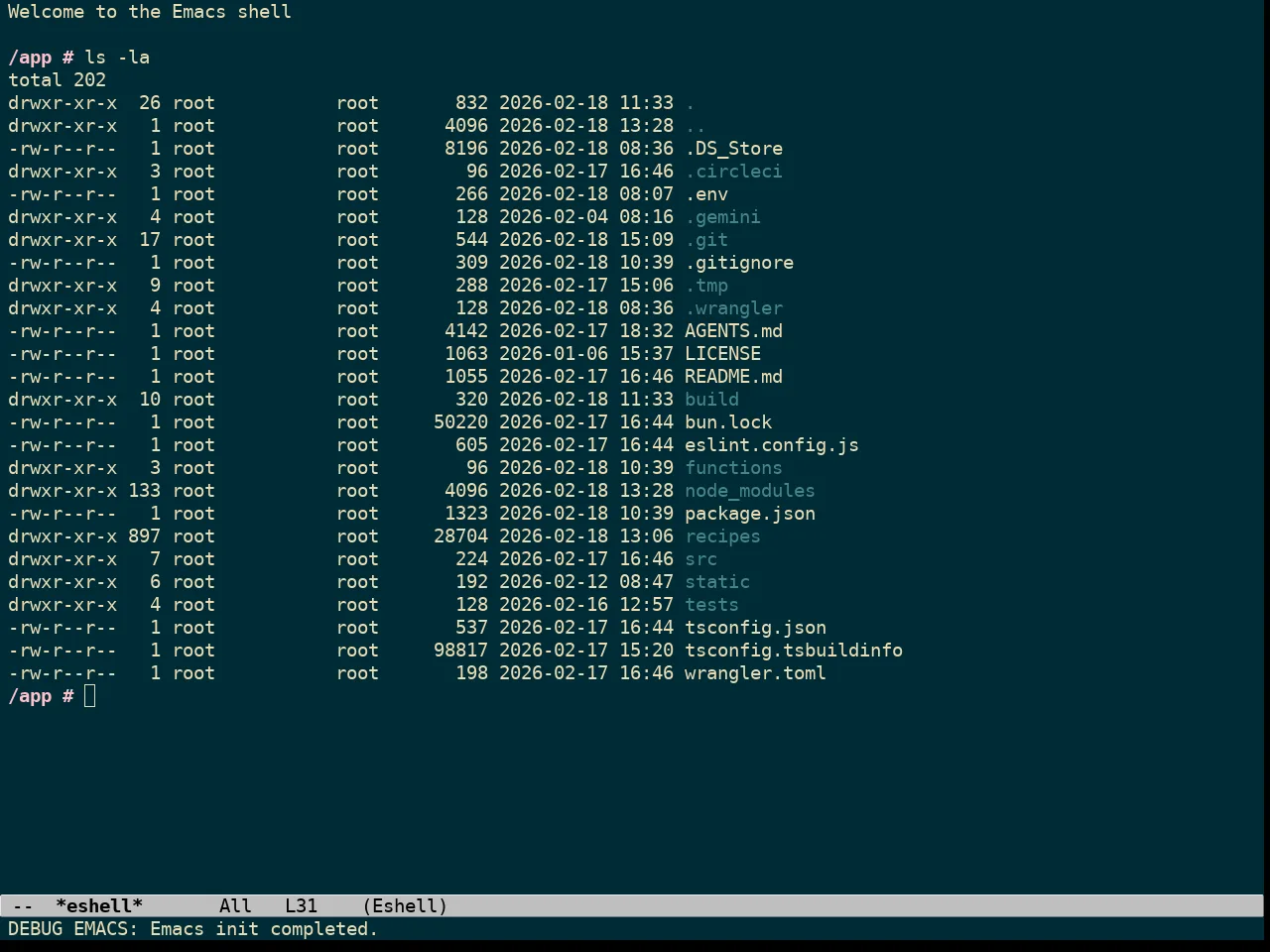Click the All position indicator in mode line

click(x=235, y=906)
